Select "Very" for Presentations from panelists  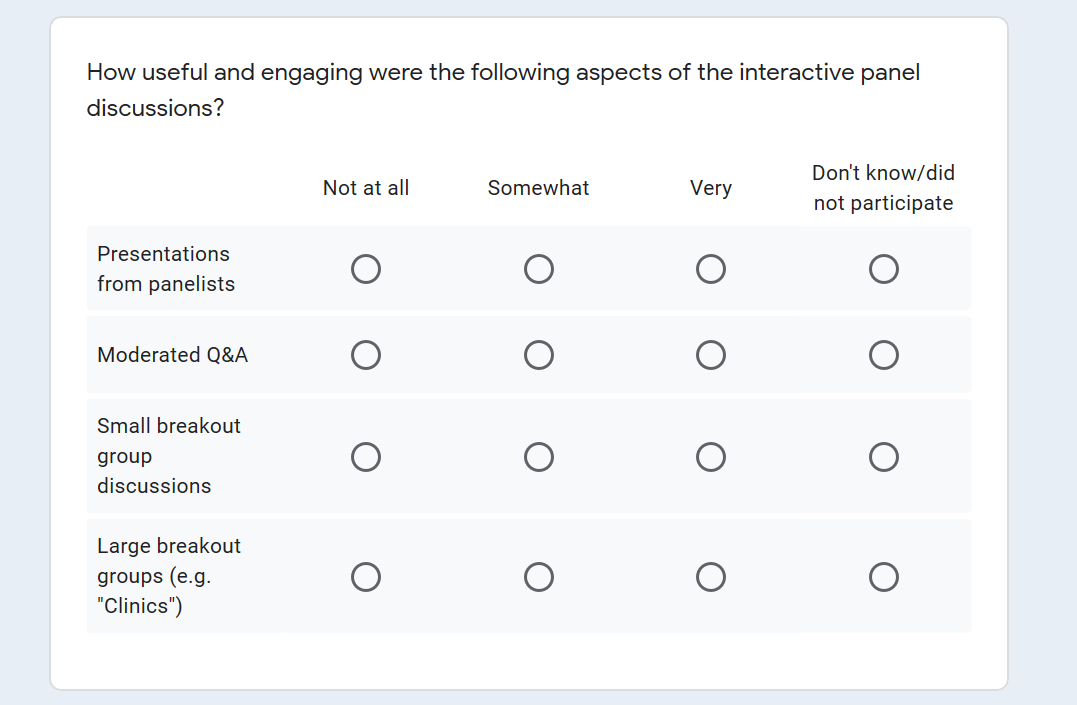point(711,269)
